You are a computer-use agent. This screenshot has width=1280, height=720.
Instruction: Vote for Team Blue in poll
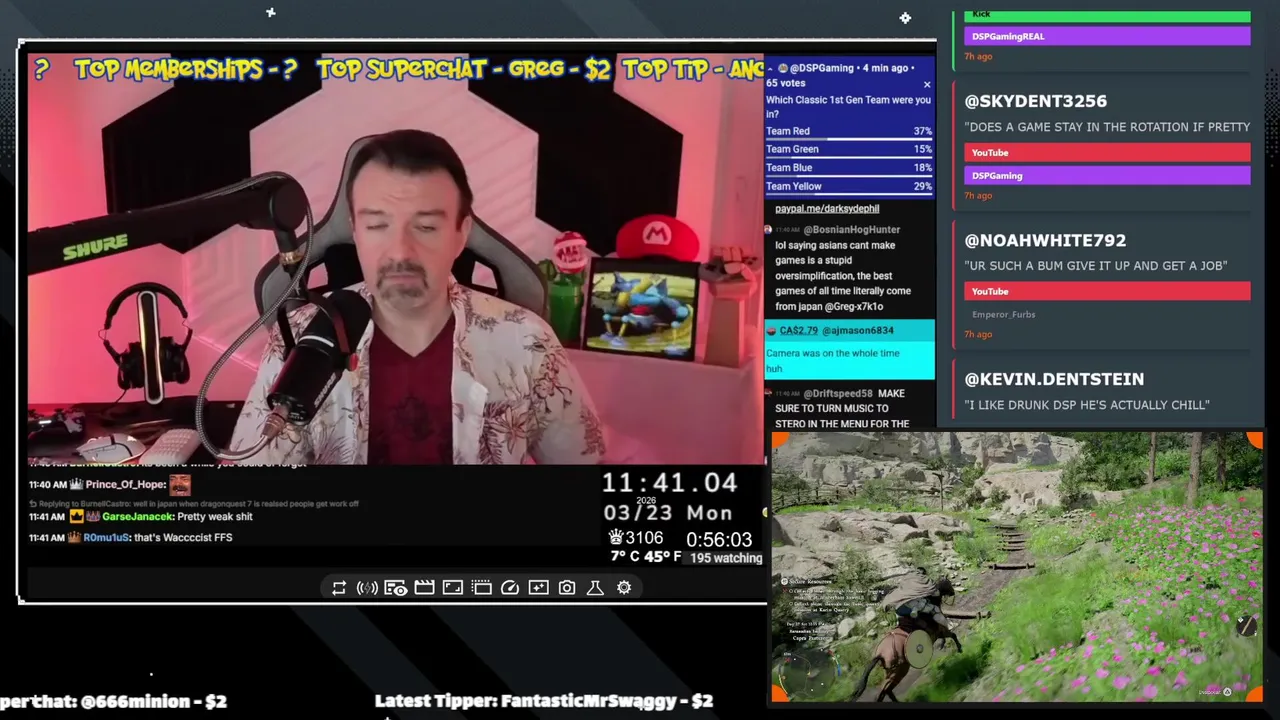[849, 168]
